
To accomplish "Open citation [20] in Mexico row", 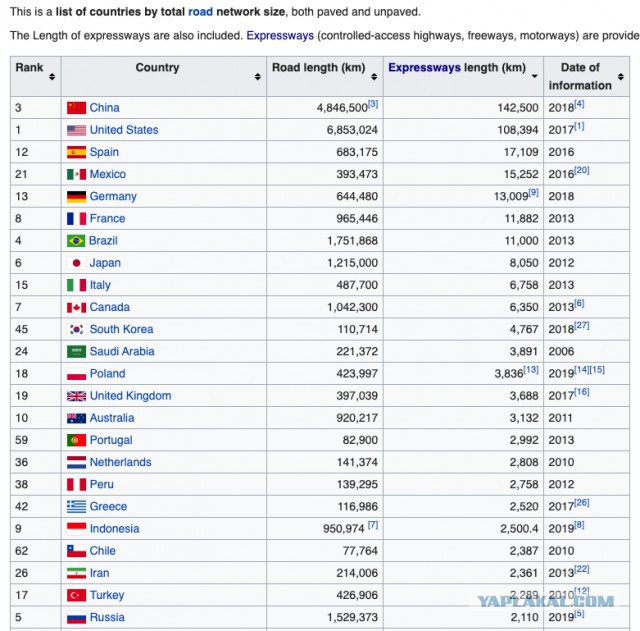I will [582, 170].
